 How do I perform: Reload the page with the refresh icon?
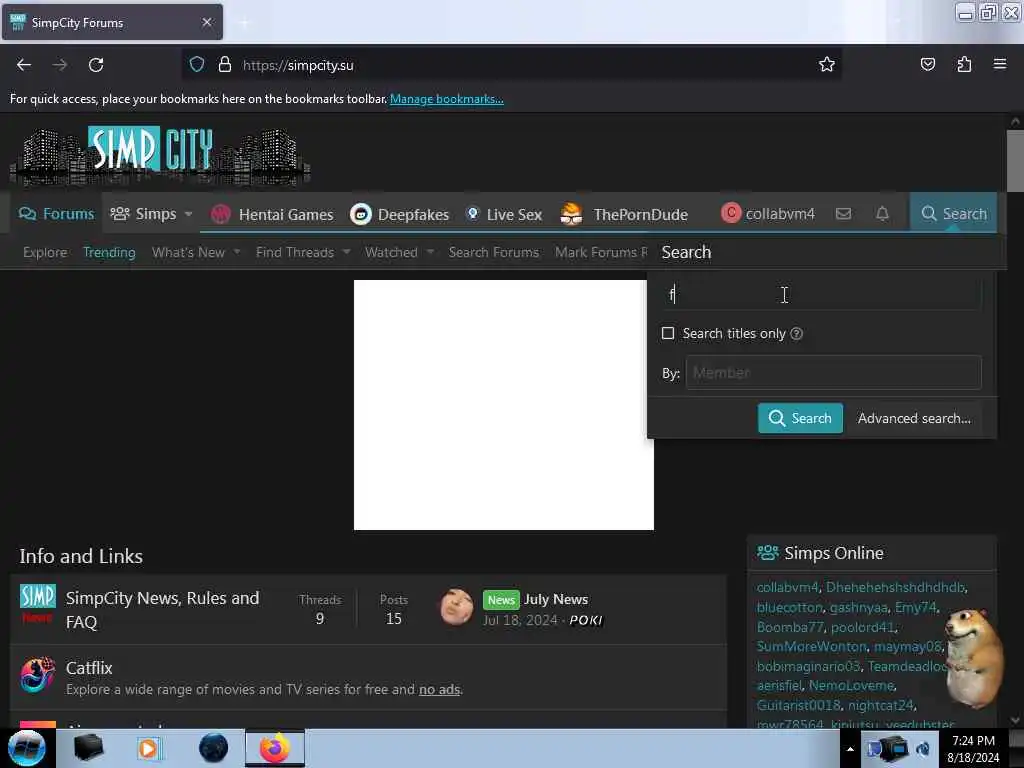point(96,65)
